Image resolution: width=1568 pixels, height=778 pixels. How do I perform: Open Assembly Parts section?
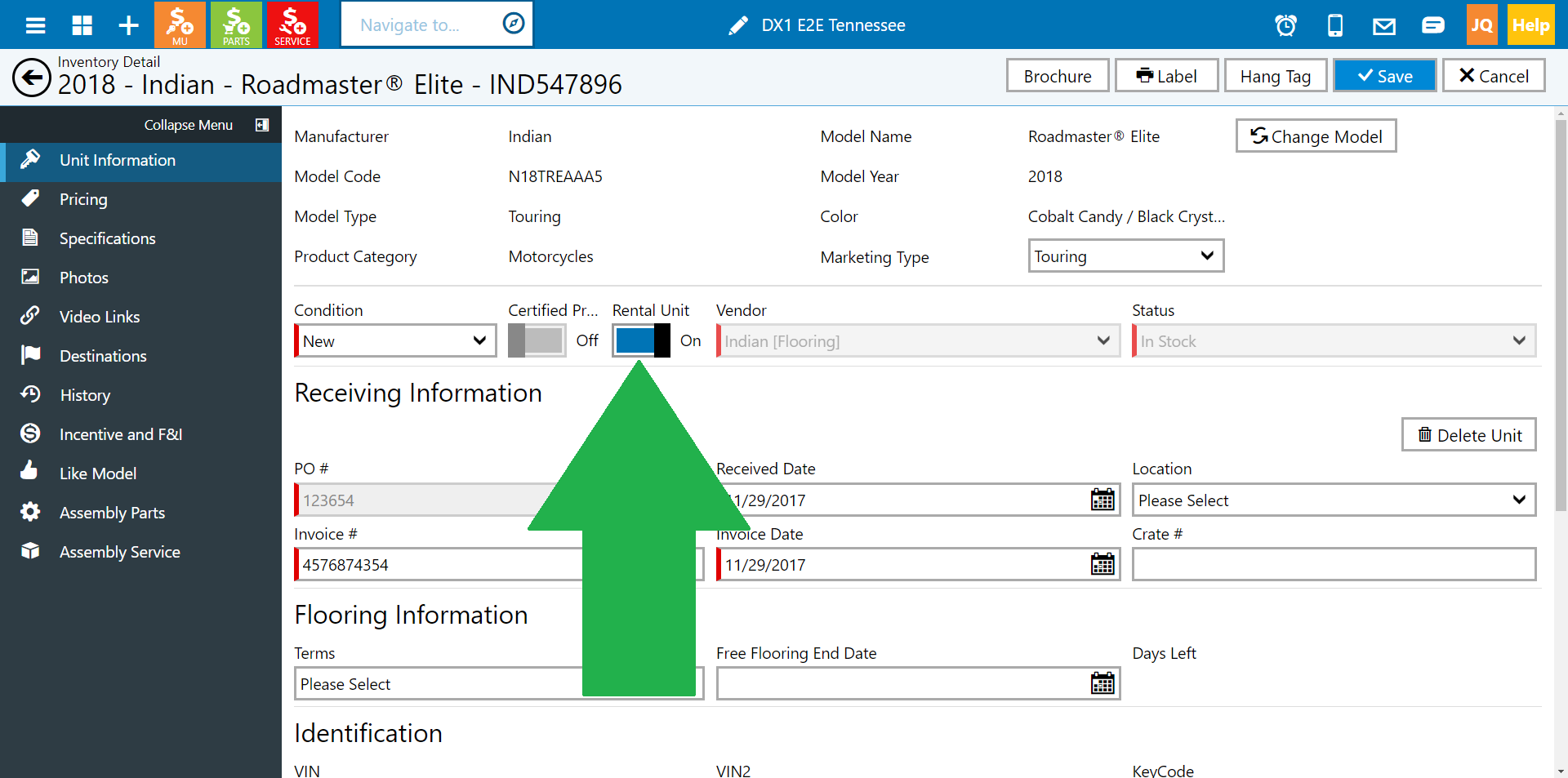pos(140,513)
